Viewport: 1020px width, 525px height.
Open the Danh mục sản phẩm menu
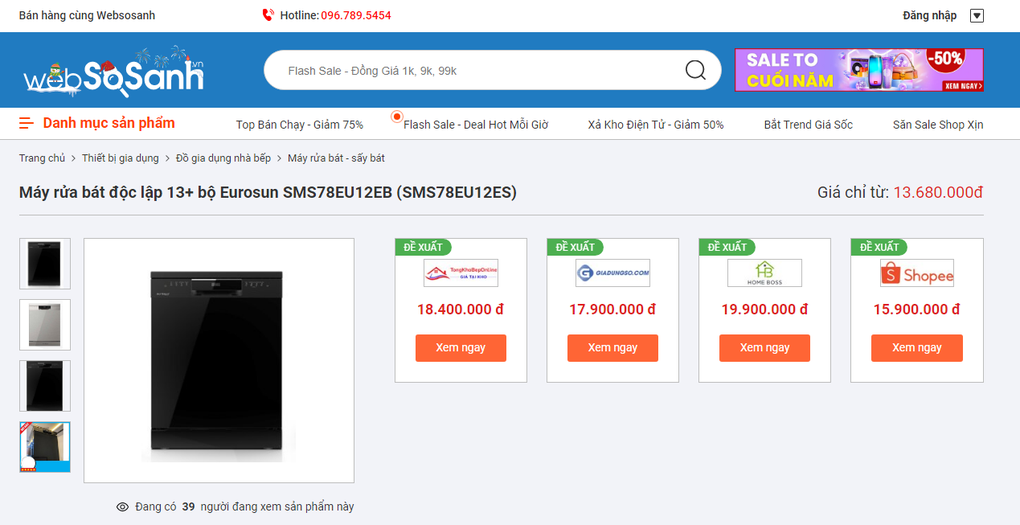tap(109, 123)
